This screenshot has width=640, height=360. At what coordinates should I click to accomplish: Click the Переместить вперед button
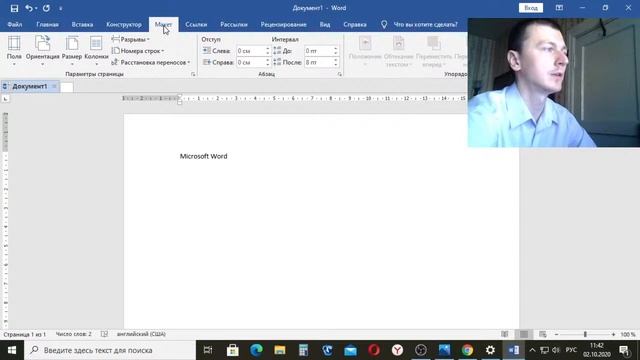[433, 52]
